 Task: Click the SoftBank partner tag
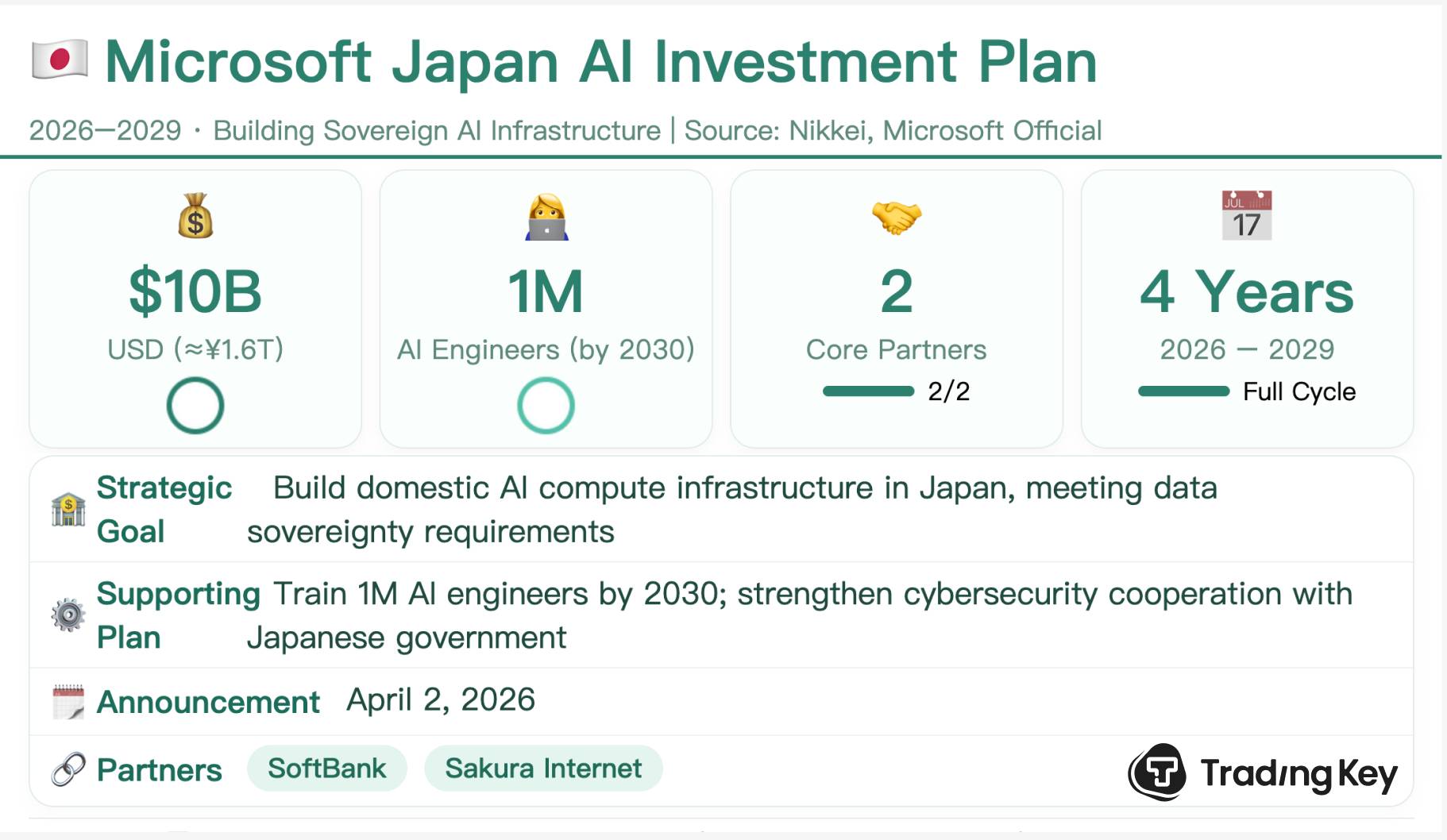(x=326, y=769)
